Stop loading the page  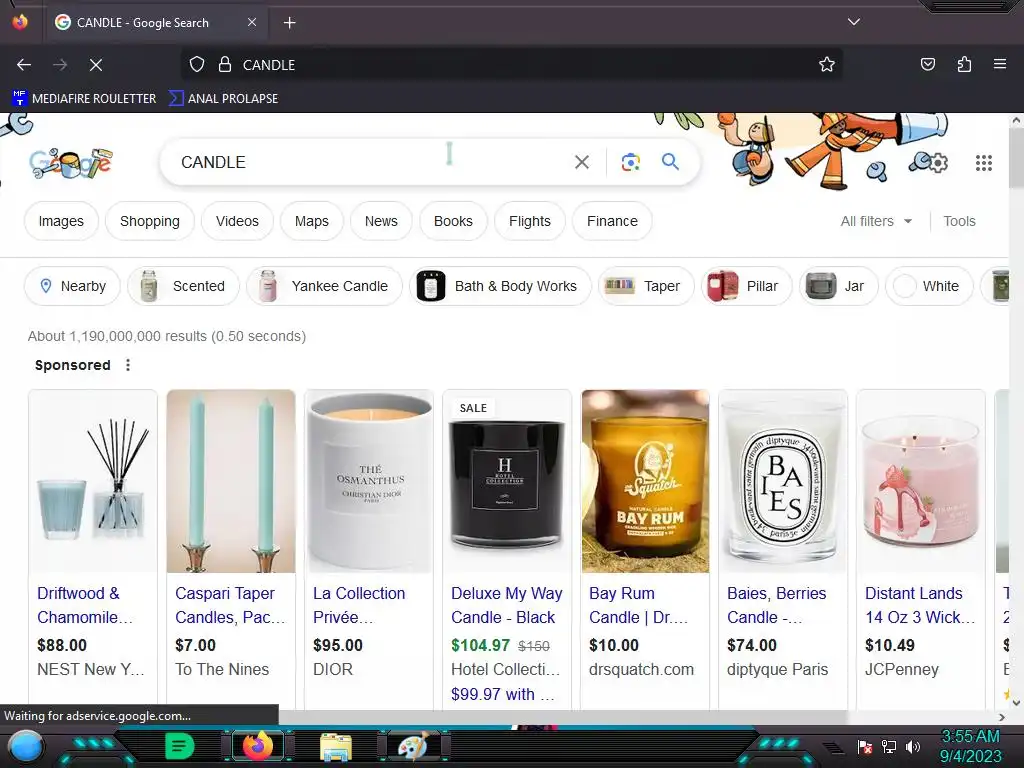(96, 65)
